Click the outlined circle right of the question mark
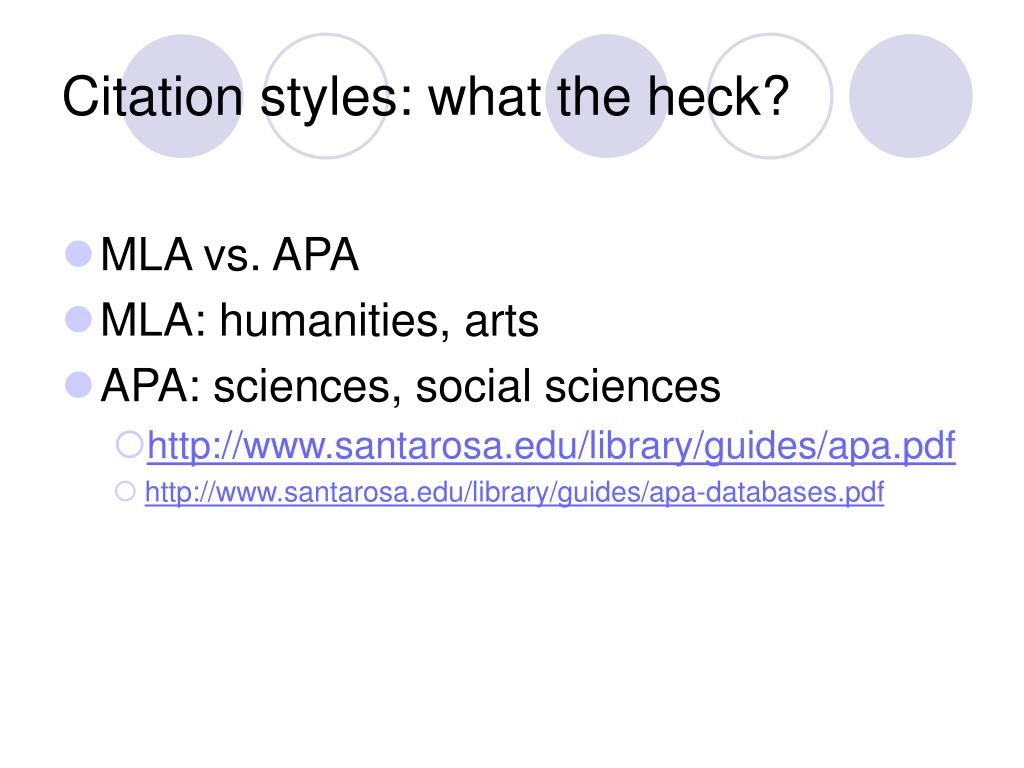Viewport: 1024px width, 768px height. 771,96
